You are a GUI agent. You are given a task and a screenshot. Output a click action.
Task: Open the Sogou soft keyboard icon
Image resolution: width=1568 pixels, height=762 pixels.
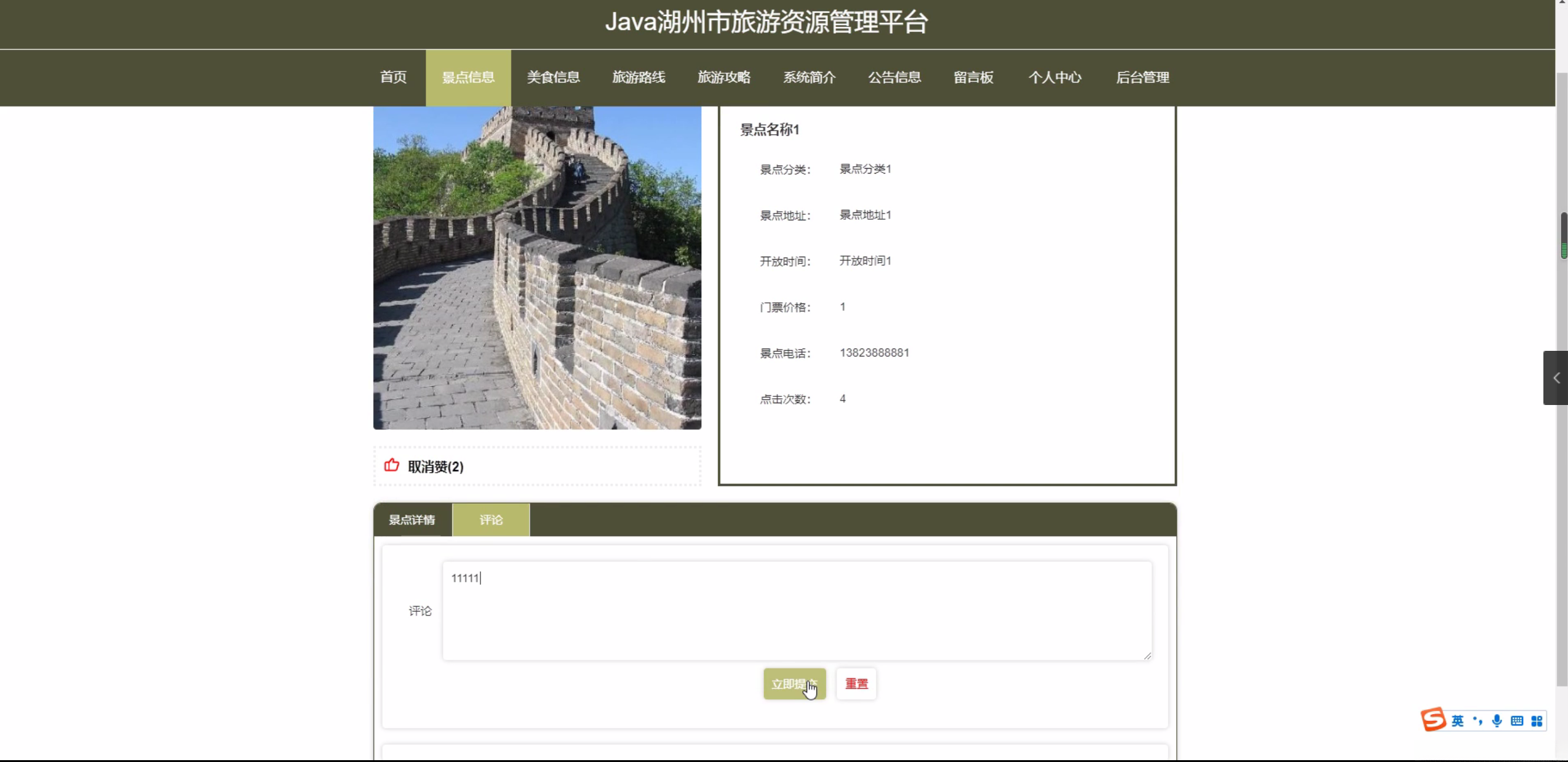pos(1516,721)
